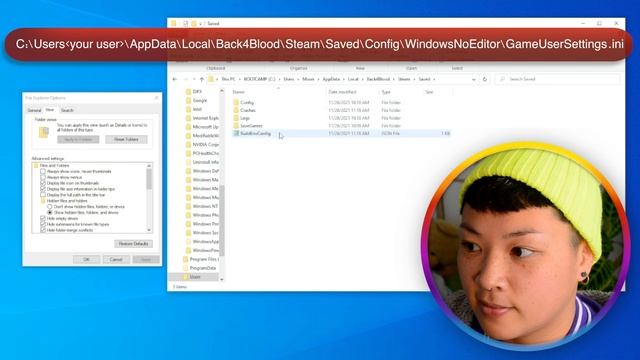Select NVIDIA Corporation folder in navigation pane
Image resolution: width=640 pixels, height=360 pixels.
pos(205,144)
